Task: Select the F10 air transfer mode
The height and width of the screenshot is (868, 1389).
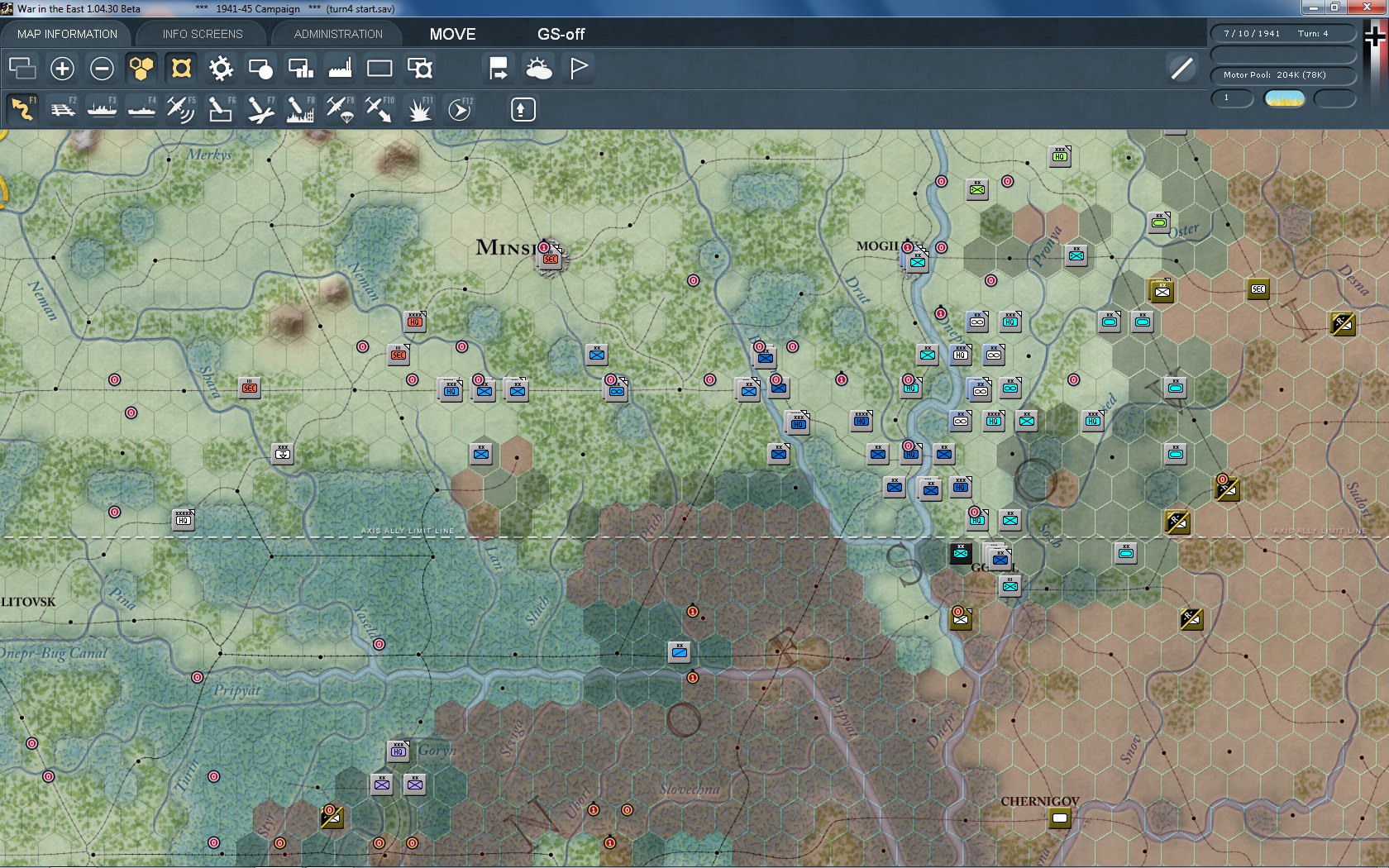Action: 379,109
